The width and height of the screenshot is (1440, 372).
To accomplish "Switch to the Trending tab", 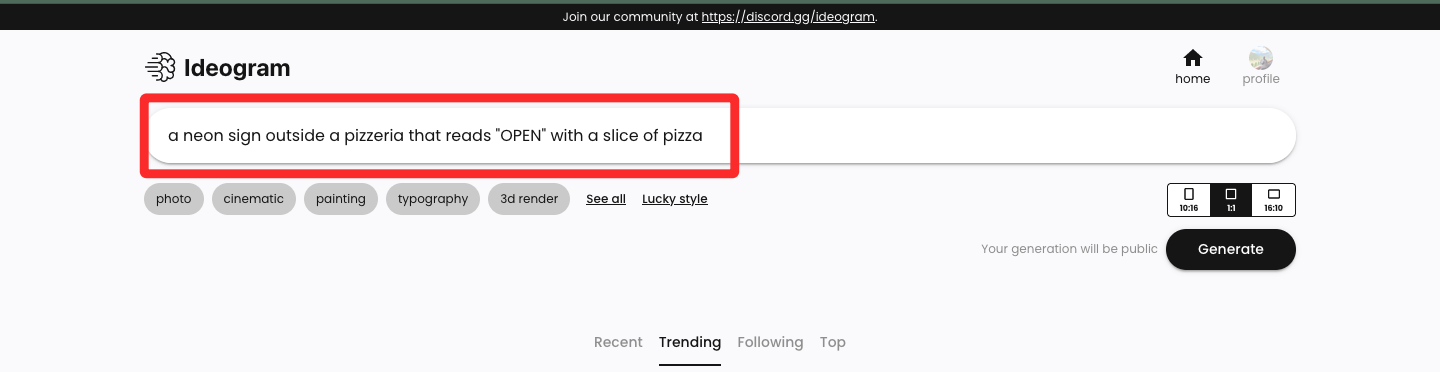I will point(690,342).
